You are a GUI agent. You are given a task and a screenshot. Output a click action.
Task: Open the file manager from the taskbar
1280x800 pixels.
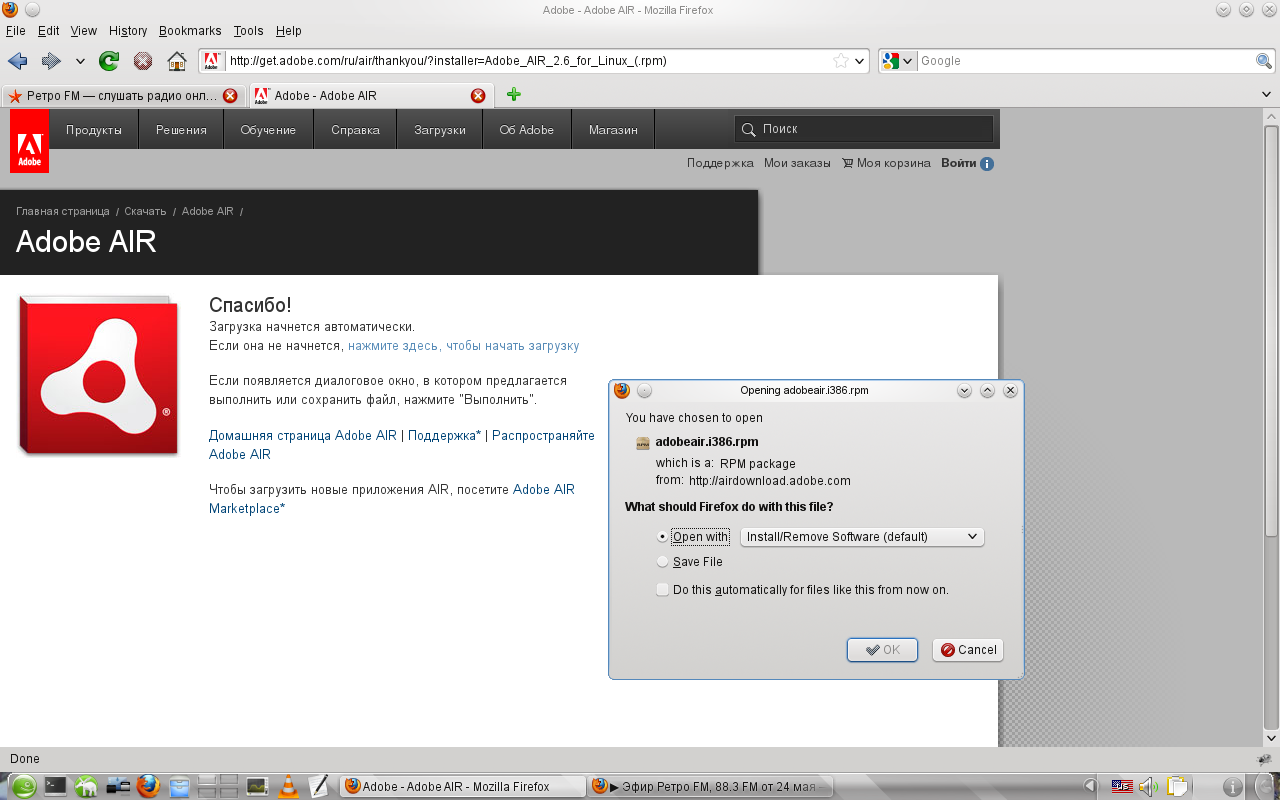click(179, 787)
